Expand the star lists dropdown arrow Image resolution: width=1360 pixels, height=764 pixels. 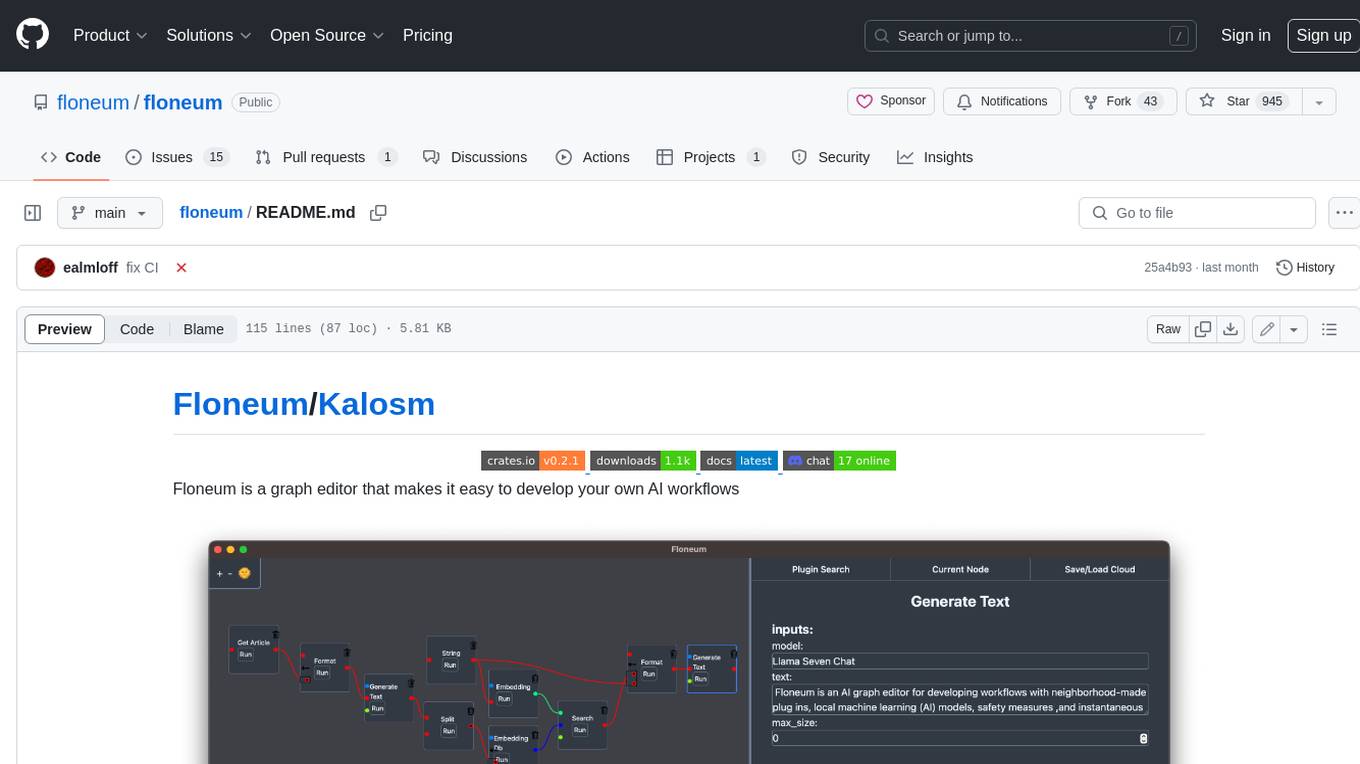pos(1319,101)
